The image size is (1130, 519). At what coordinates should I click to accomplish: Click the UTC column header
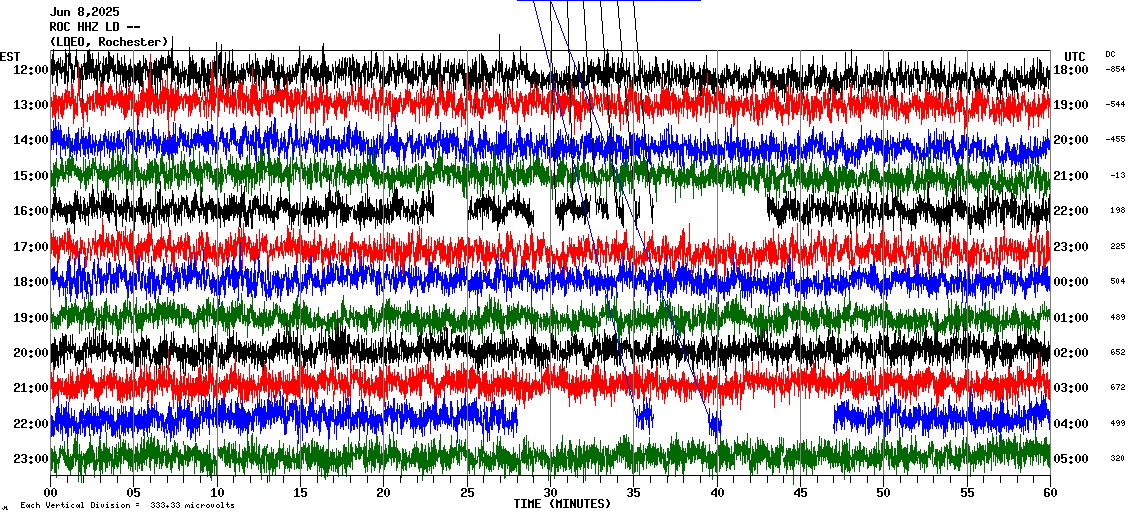[x=1075, y=56]
